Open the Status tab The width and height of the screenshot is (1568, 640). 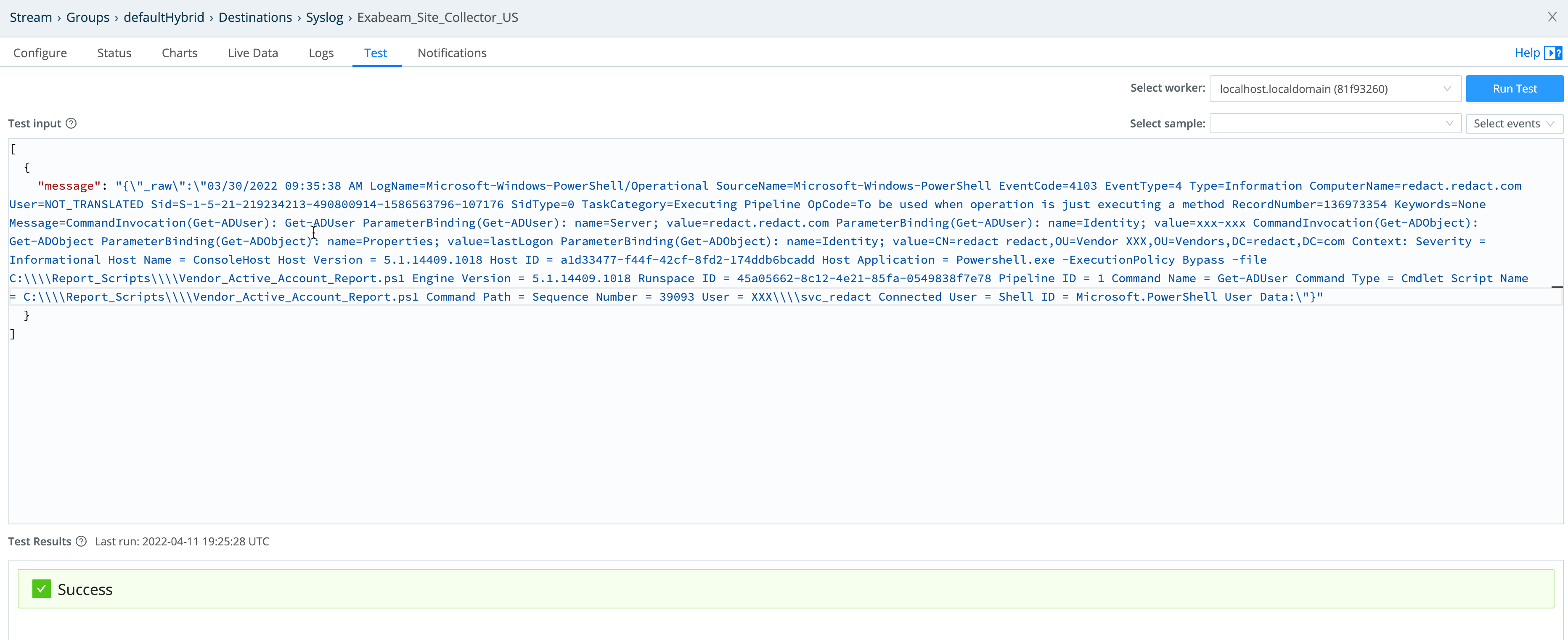114,53
